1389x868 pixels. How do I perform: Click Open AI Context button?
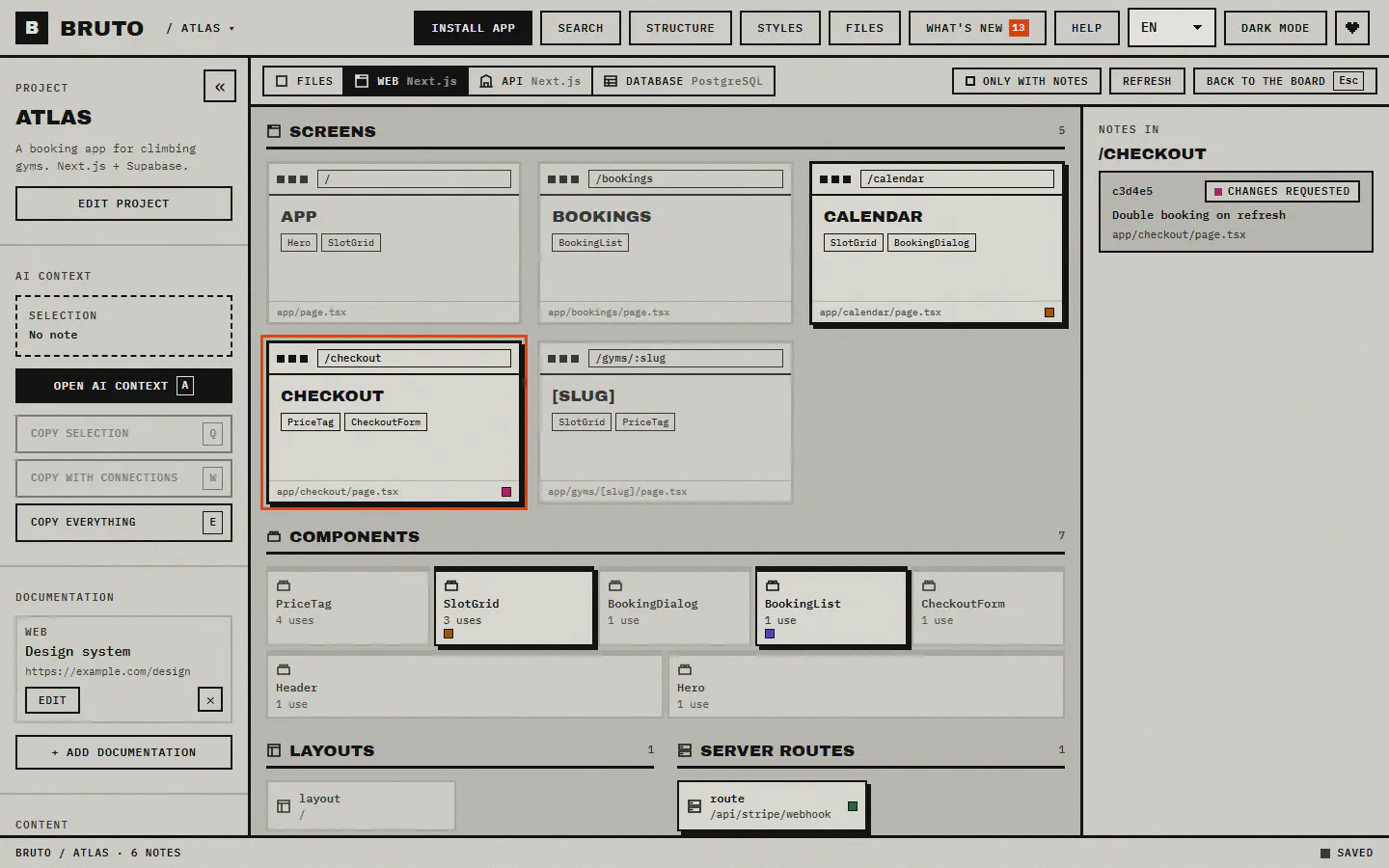pos(123,386)
